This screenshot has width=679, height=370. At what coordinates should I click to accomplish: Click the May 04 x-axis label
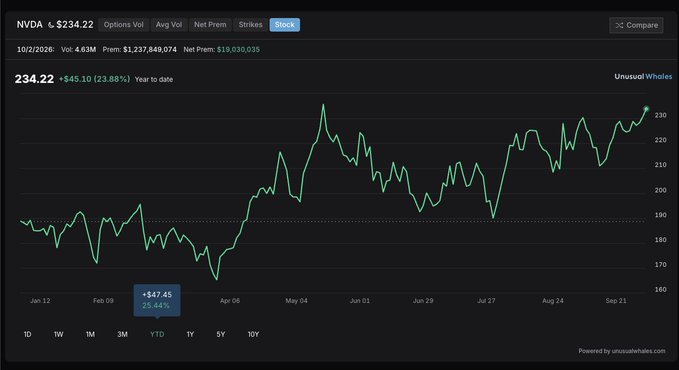coord(297,301)
